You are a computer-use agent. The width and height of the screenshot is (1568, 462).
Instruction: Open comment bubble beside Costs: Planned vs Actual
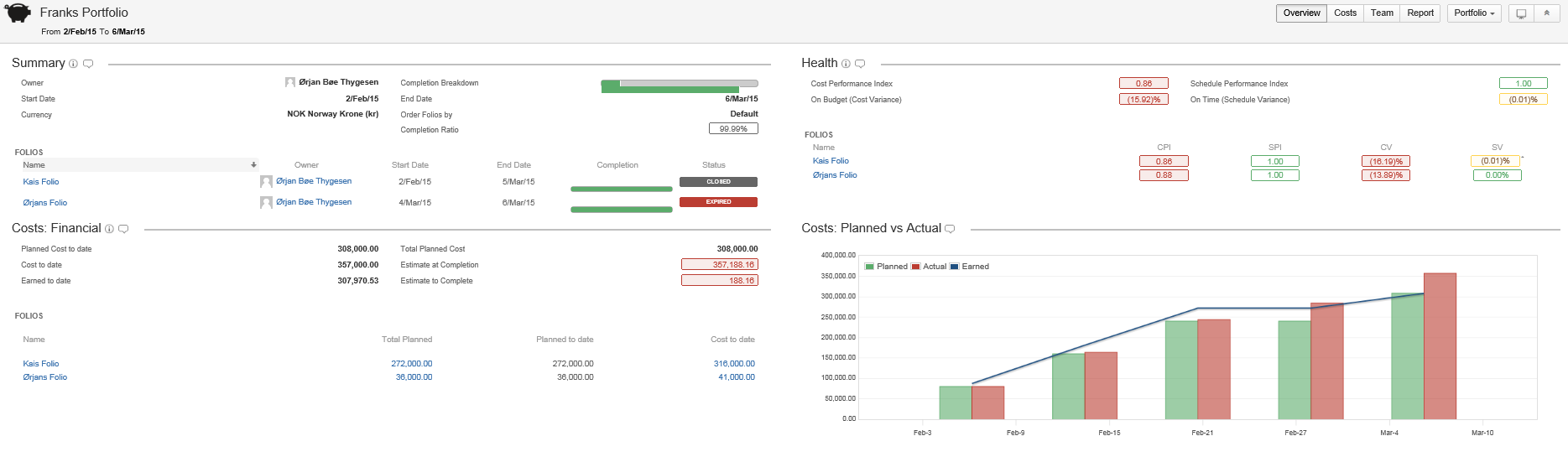click(950, 229)
